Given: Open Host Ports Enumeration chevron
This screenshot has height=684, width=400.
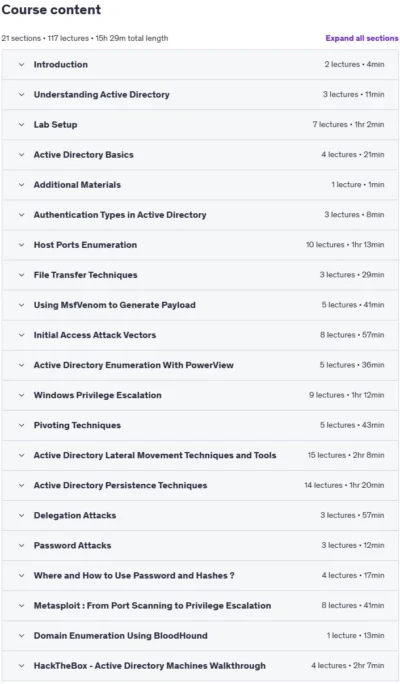Looking at the screenshot, I should (x=21, y=245).
